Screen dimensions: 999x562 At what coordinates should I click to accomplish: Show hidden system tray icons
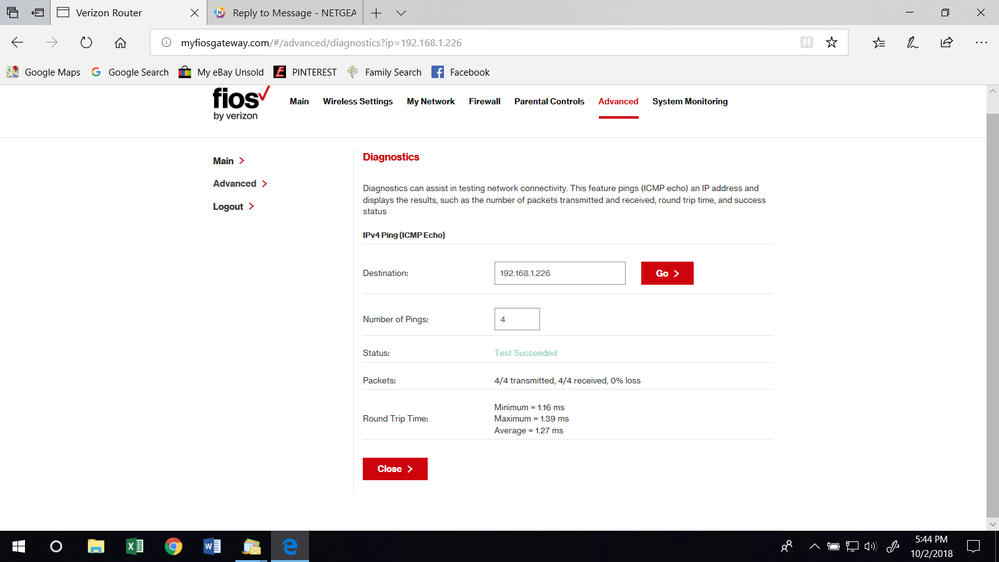coord(814,546)
